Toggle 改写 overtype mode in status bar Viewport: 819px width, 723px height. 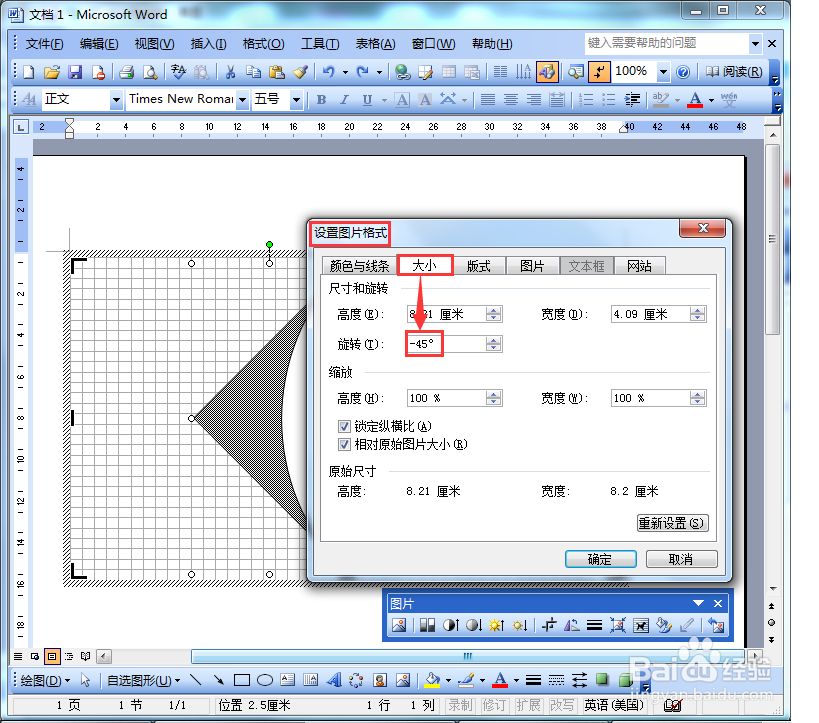point(561,705)
